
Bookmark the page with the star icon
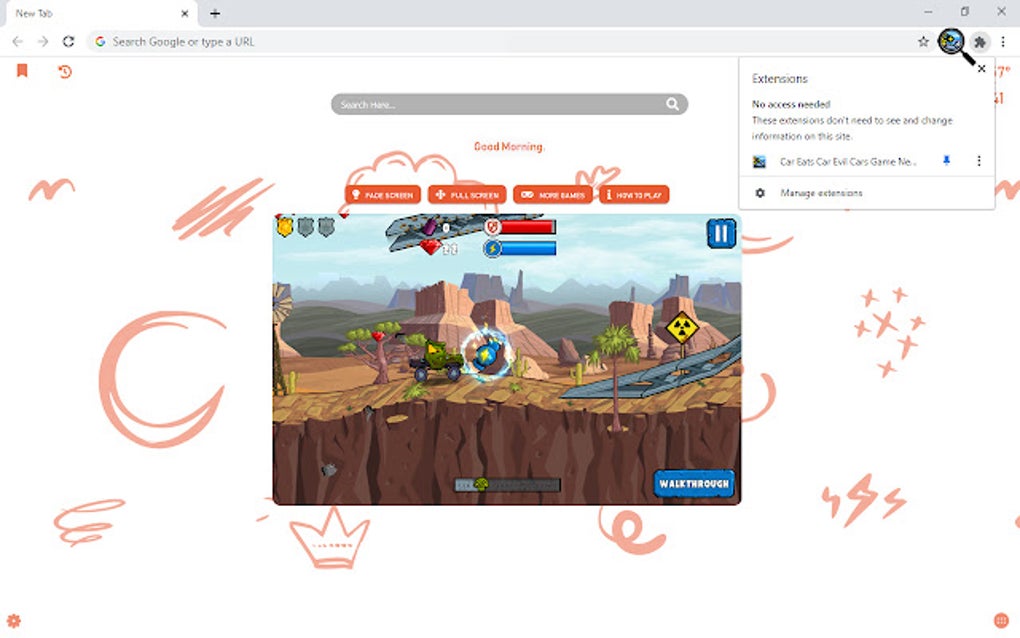pyautogui.click(x=923, y=41)
